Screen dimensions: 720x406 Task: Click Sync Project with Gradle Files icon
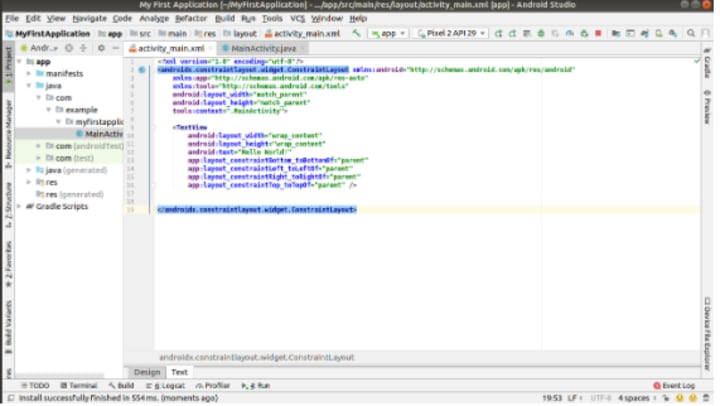coord(645,33)
